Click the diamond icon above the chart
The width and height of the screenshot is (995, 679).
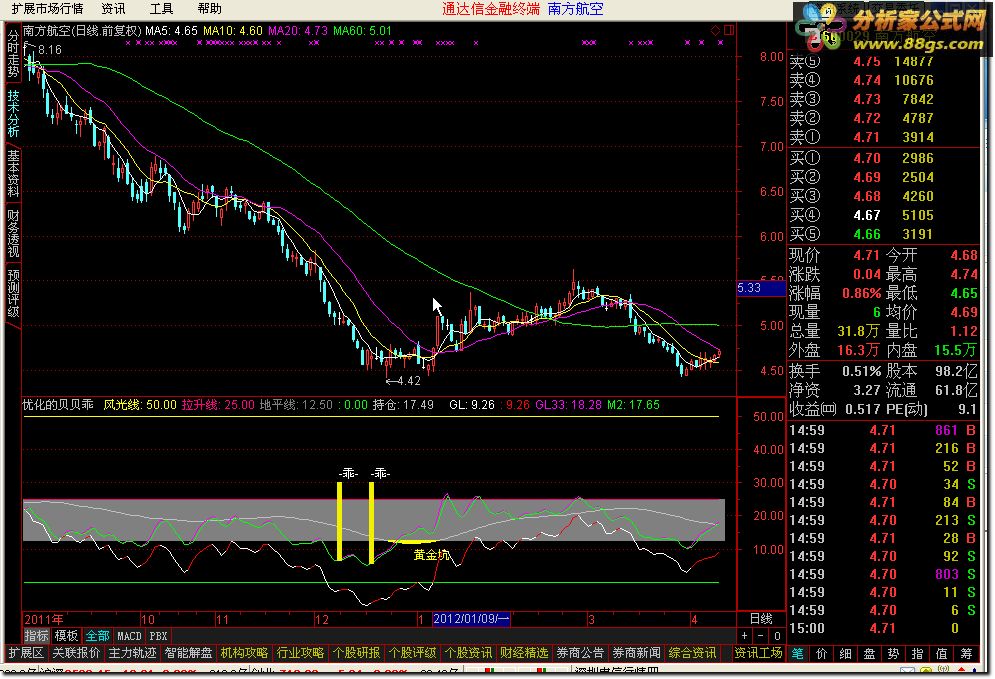[715, 30]
